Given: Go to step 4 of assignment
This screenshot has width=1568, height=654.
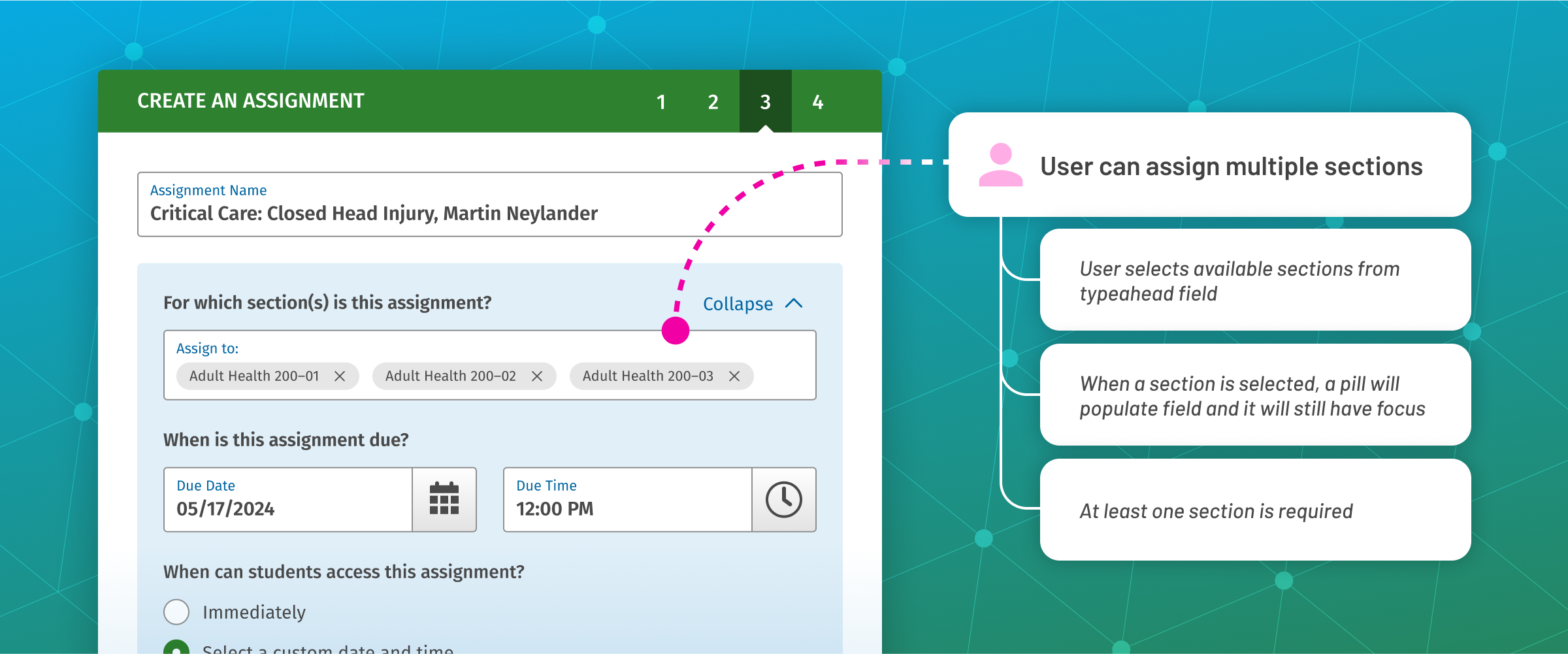Looking at the screenshot, I should [x=818, y=102].
